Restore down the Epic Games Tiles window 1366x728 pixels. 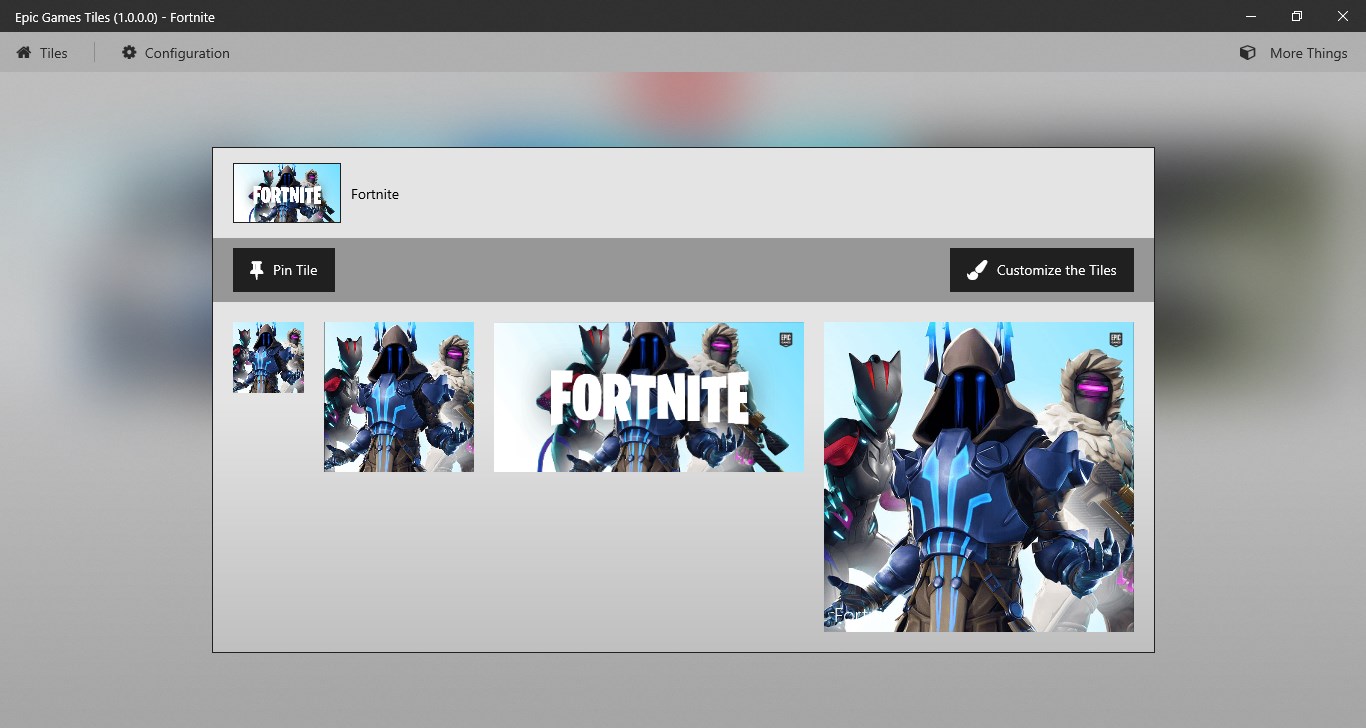1297,16
